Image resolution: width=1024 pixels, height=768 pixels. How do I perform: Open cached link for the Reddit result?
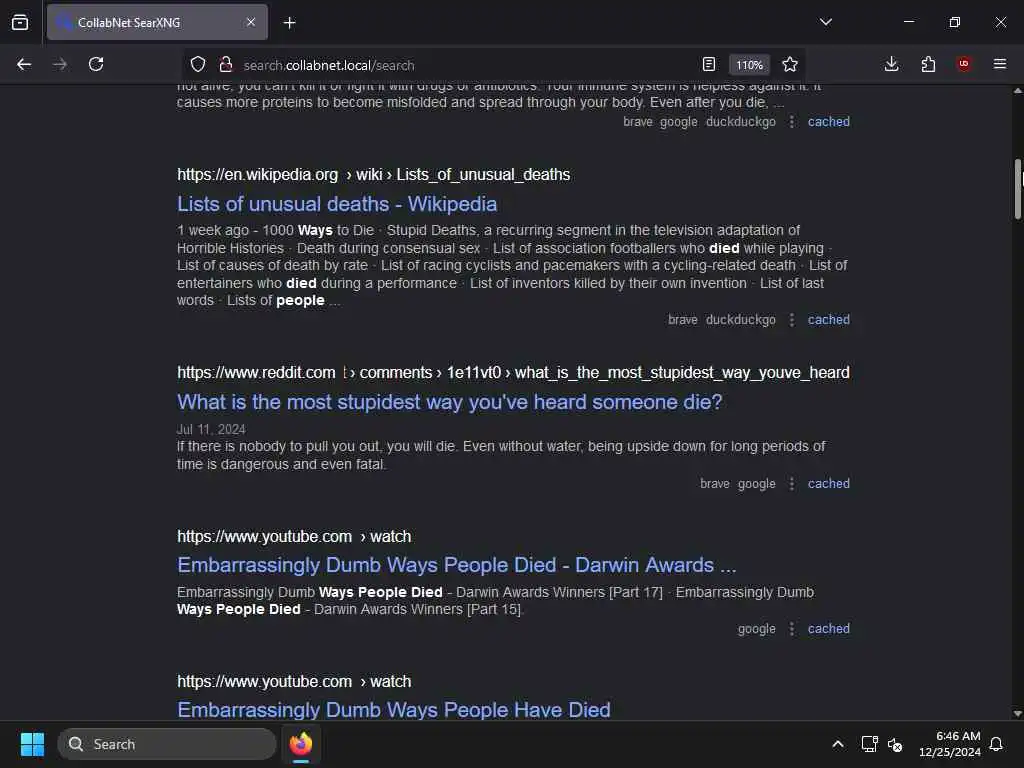tap(829, 483)
